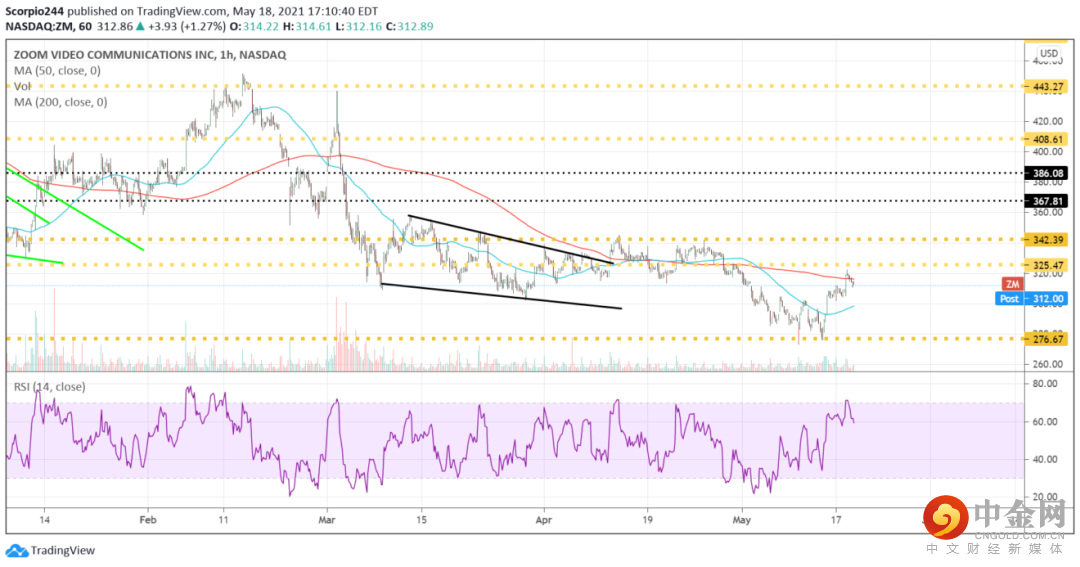Click the 386.08 price level label
Image resolution: width=1080 pixels, height=567 pixels.
[1048, 173]
